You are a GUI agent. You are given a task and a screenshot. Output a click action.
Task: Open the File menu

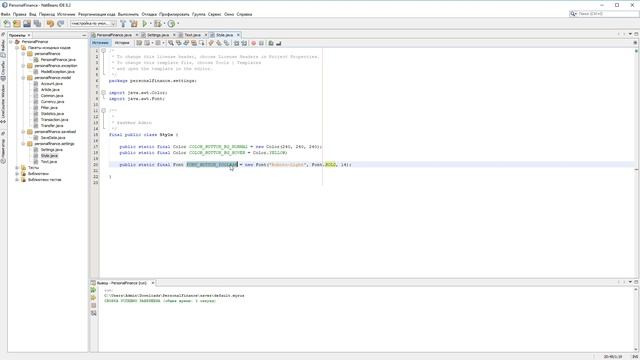pos(6,14)
